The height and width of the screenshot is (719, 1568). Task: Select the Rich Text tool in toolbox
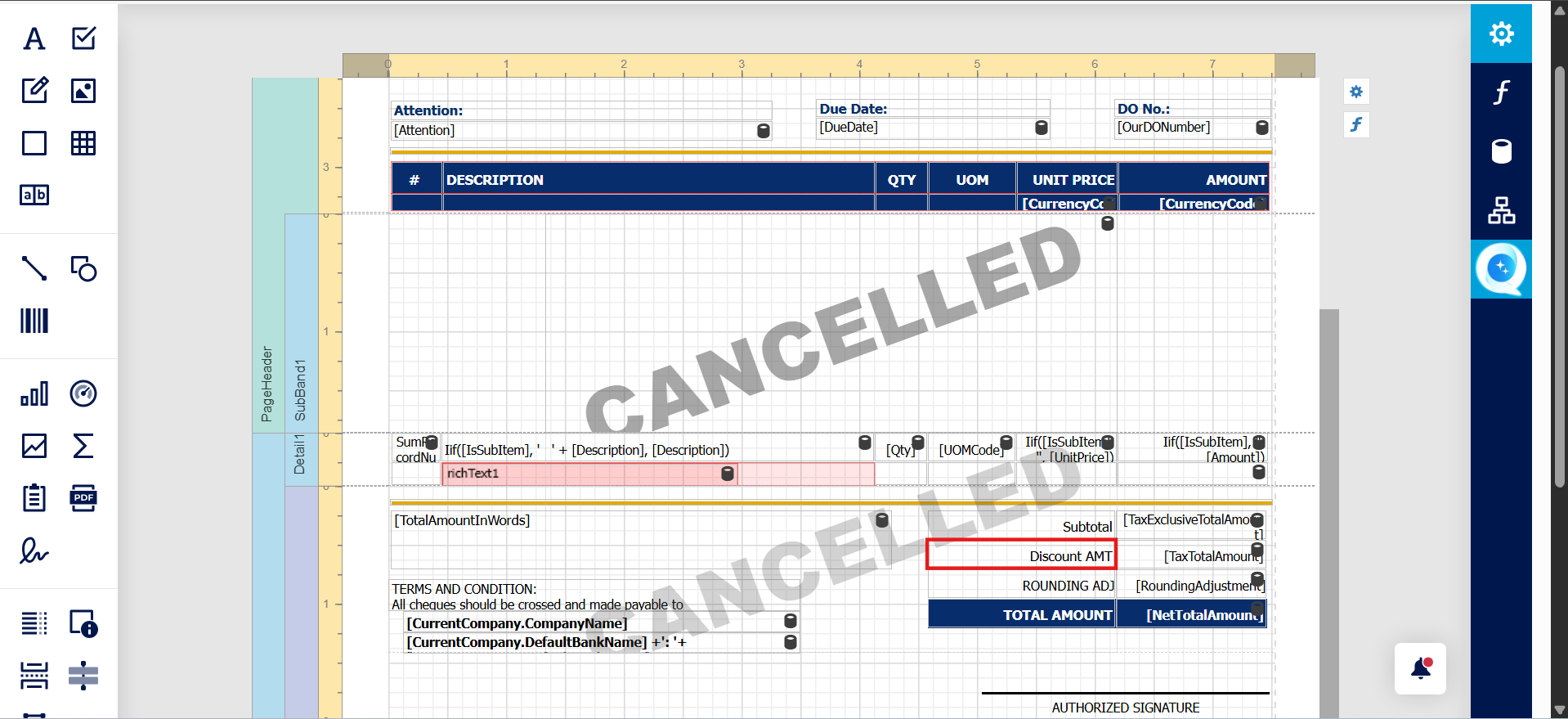[34, 90]
